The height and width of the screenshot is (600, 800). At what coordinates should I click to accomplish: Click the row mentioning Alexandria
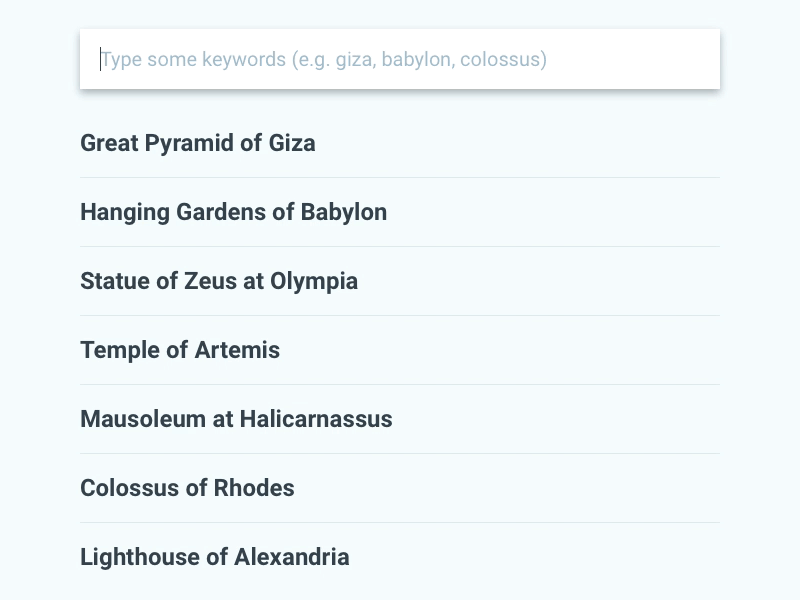pos(215,557)
